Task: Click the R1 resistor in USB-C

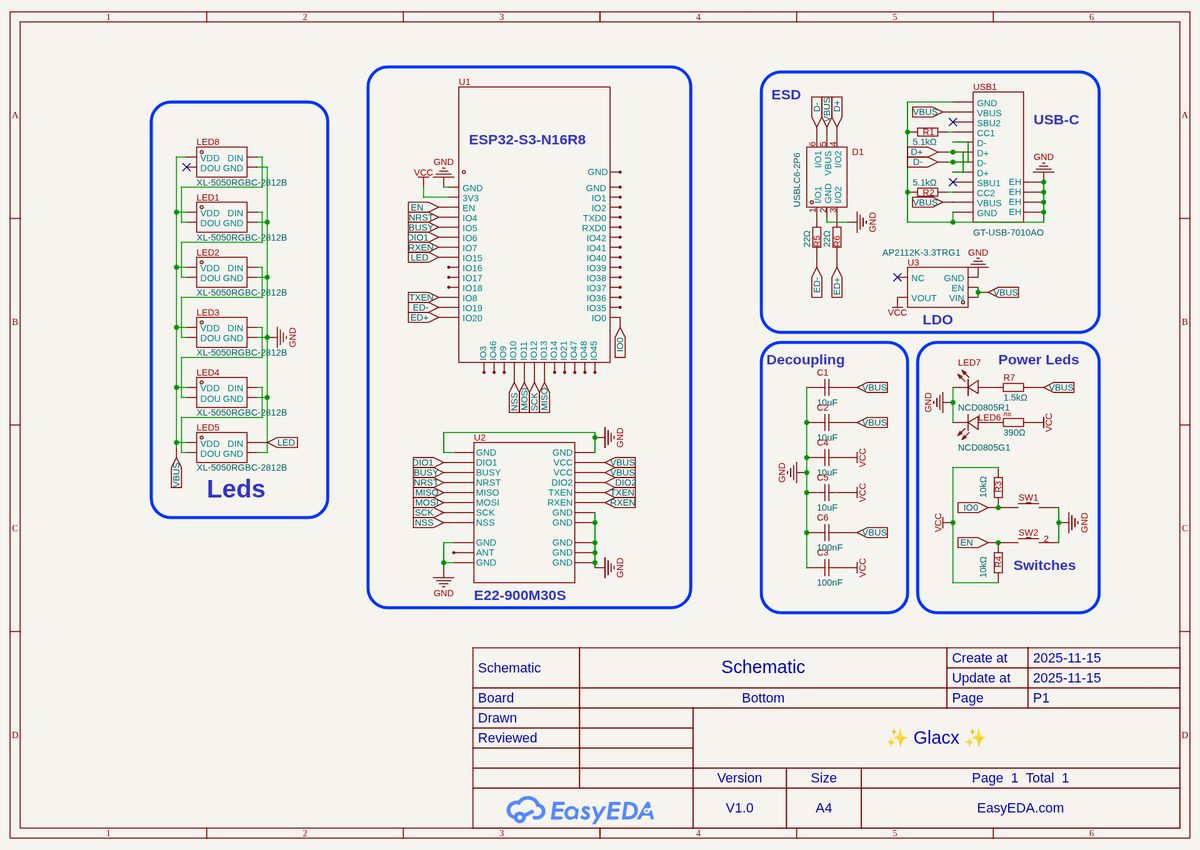Action: click(927, 132)
